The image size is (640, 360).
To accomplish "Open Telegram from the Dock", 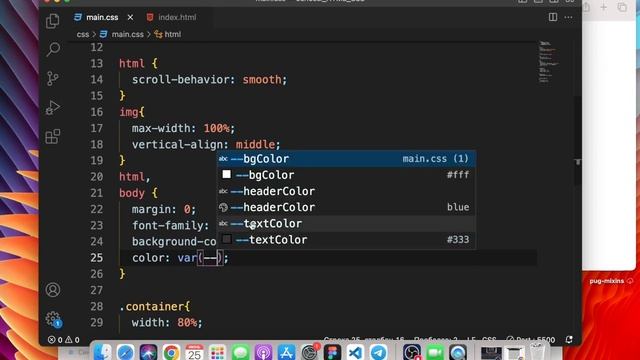I will coord(379,352).
